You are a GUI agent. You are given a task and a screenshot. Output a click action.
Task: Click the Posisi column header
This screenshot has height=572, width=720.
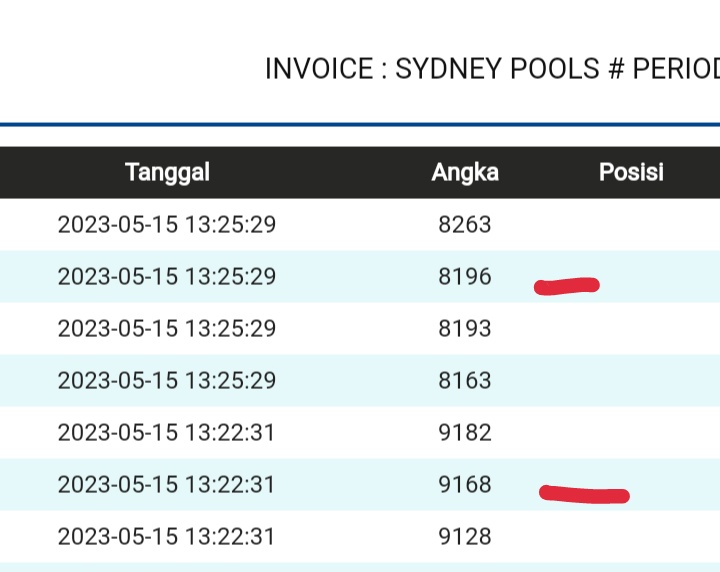pos(631,172)
